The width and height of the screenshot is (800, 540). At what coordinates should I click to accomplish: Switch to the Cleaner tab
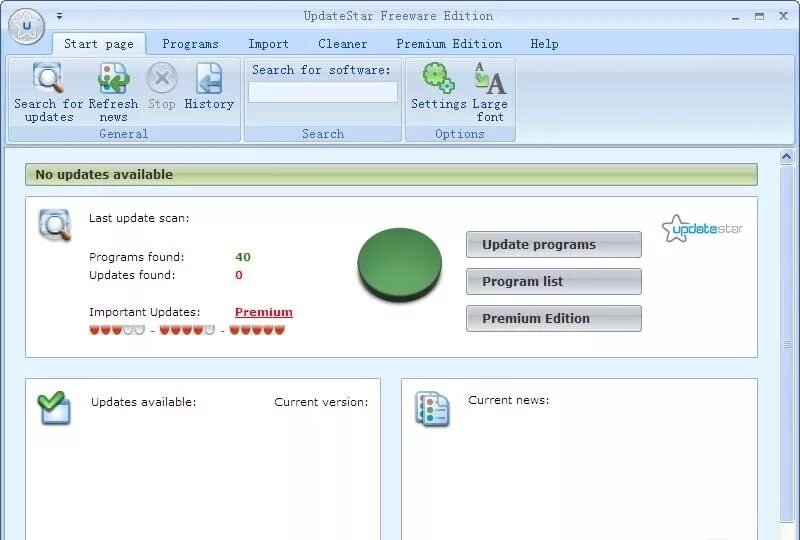click(342, 44)
